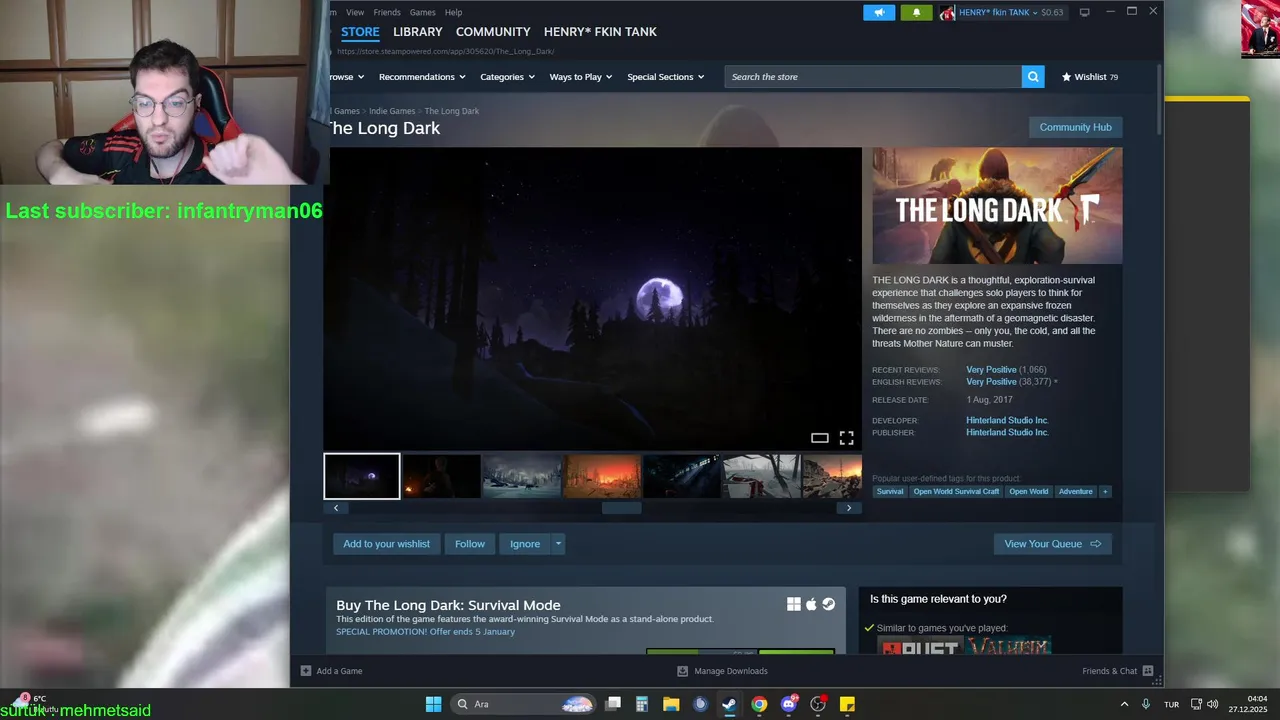Viewport: 1280px width, 720px height.
Task: Open the Categories dropdown
Action: [507, 77]
